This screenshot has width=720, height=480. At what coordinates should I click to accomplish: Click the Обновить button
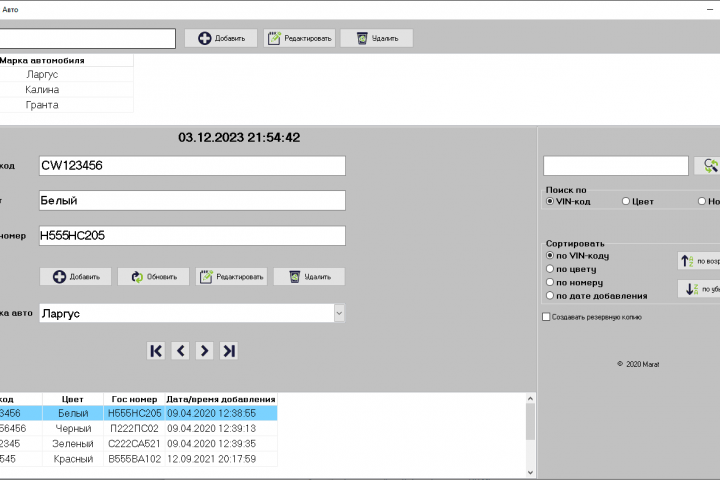pos(153,277)
